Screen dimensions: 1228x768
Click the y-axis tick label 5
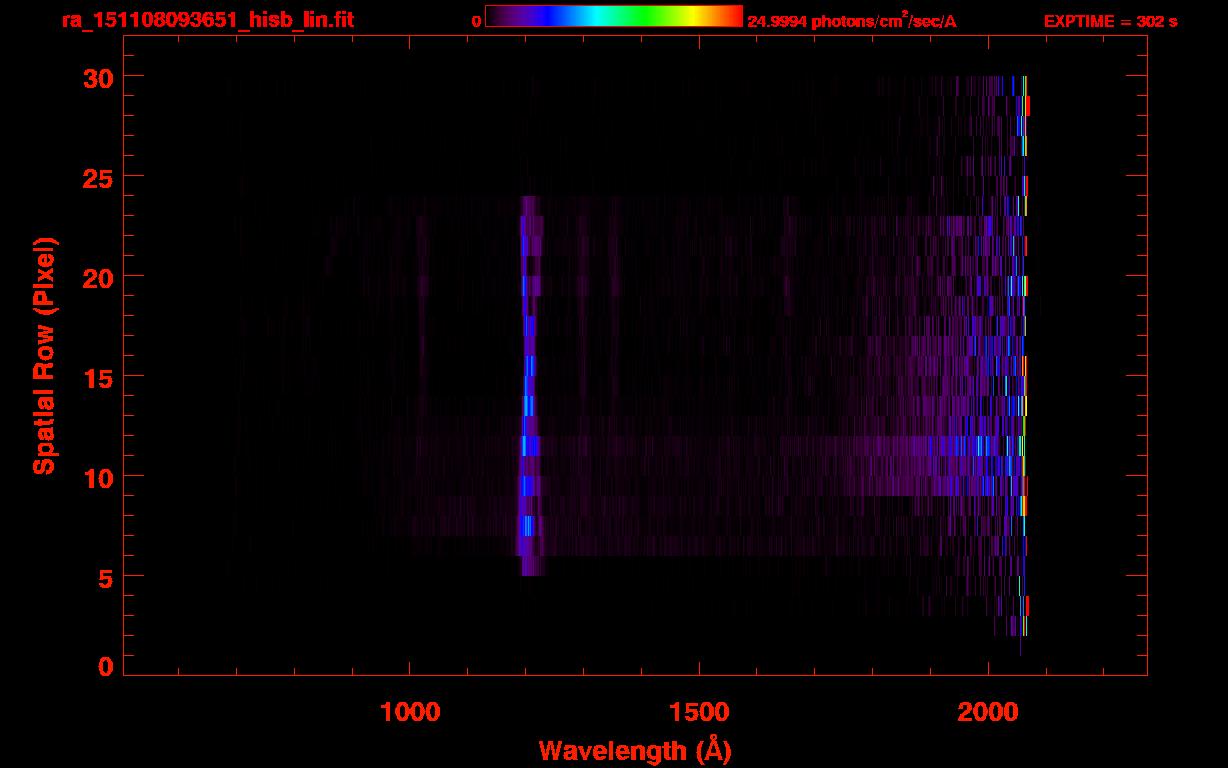106,577
